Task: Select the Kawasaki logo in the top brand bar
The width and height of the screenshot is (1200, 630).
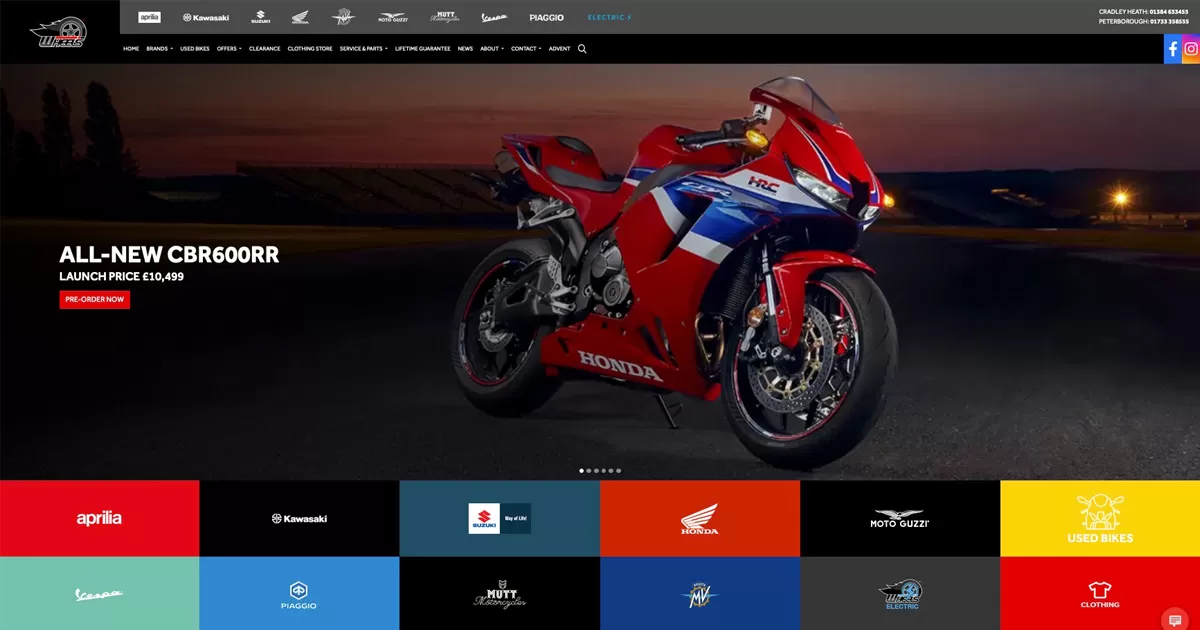Action: click(206, 18)
